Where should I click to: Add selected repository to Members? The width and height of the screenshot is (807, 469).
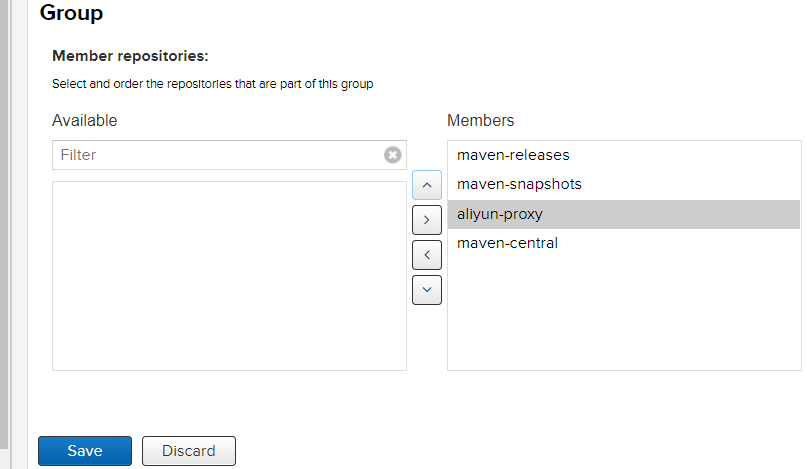[x=427, y=219]
